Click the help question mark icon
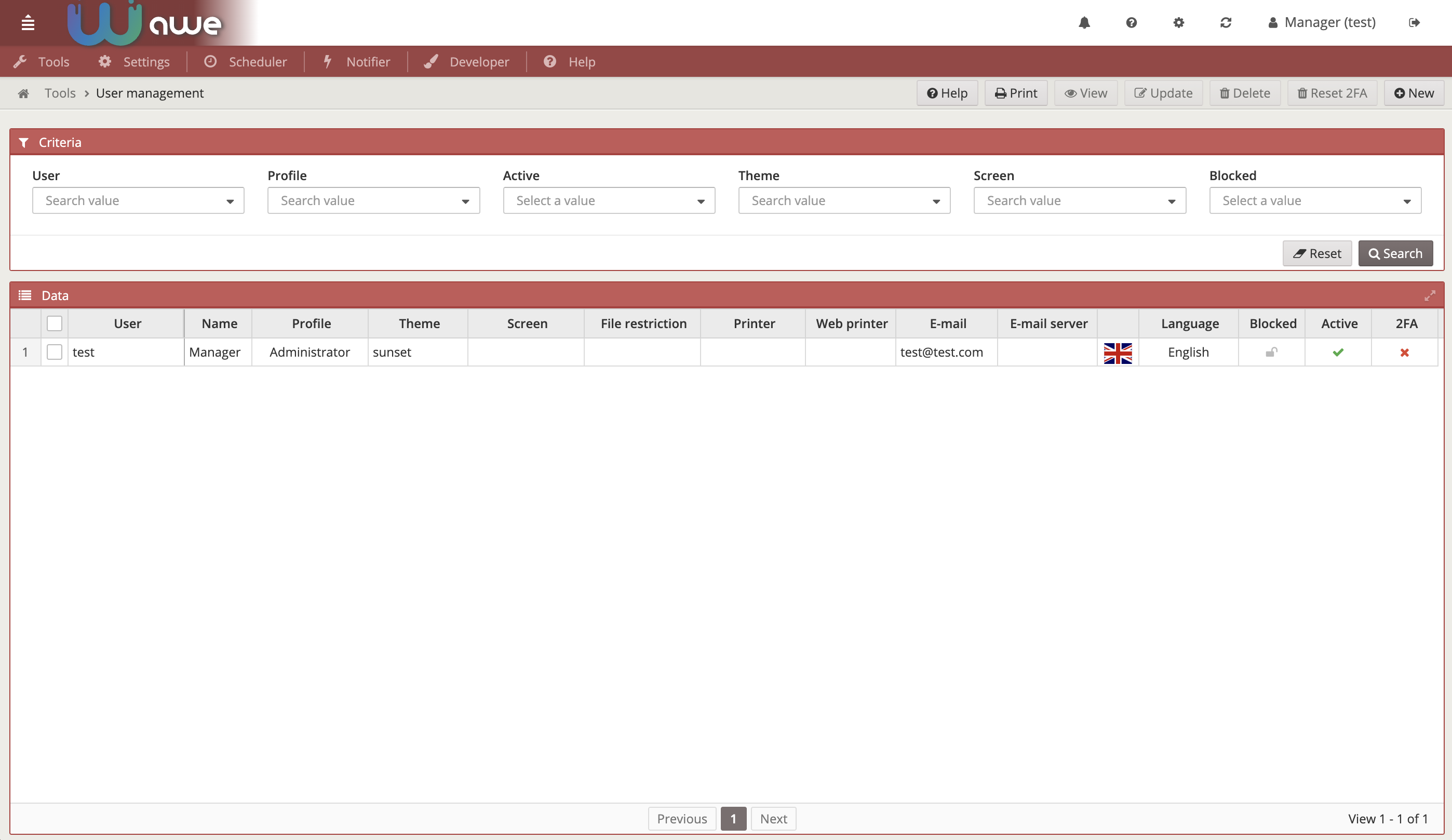Image resolution: width=1452 pixels, height=840 pixels. (1131, 22)
